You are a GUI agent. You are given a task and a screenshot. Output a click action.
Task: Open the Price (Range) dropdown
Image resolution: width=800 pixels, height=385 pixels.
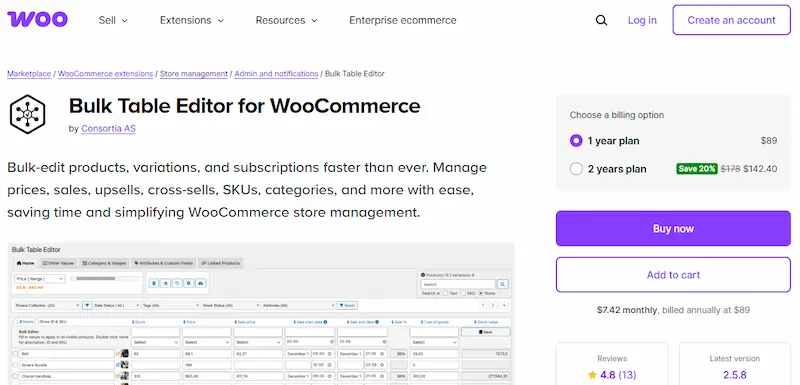coord(39,279)
